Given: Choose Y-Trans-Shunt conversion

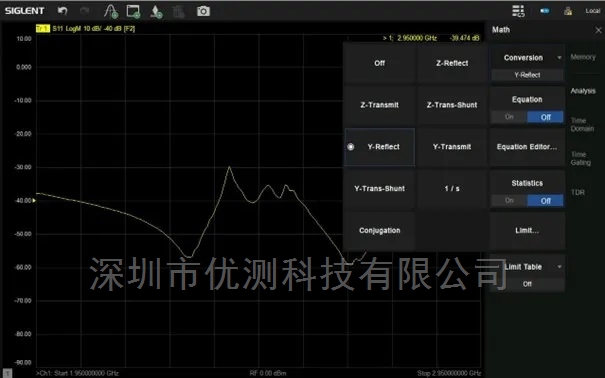Looking at the screenshot, I should [380, 189].
